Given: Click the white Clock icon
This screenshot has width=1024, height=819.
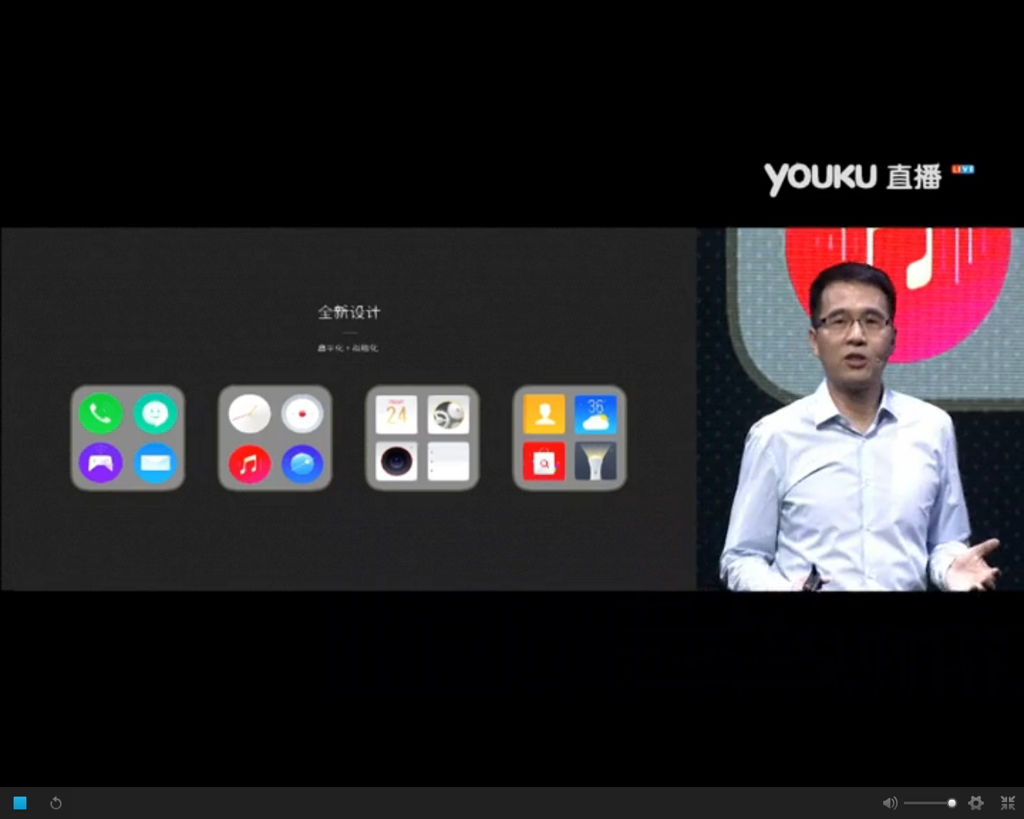Looking at the screenshot, I should pos(249,413).
